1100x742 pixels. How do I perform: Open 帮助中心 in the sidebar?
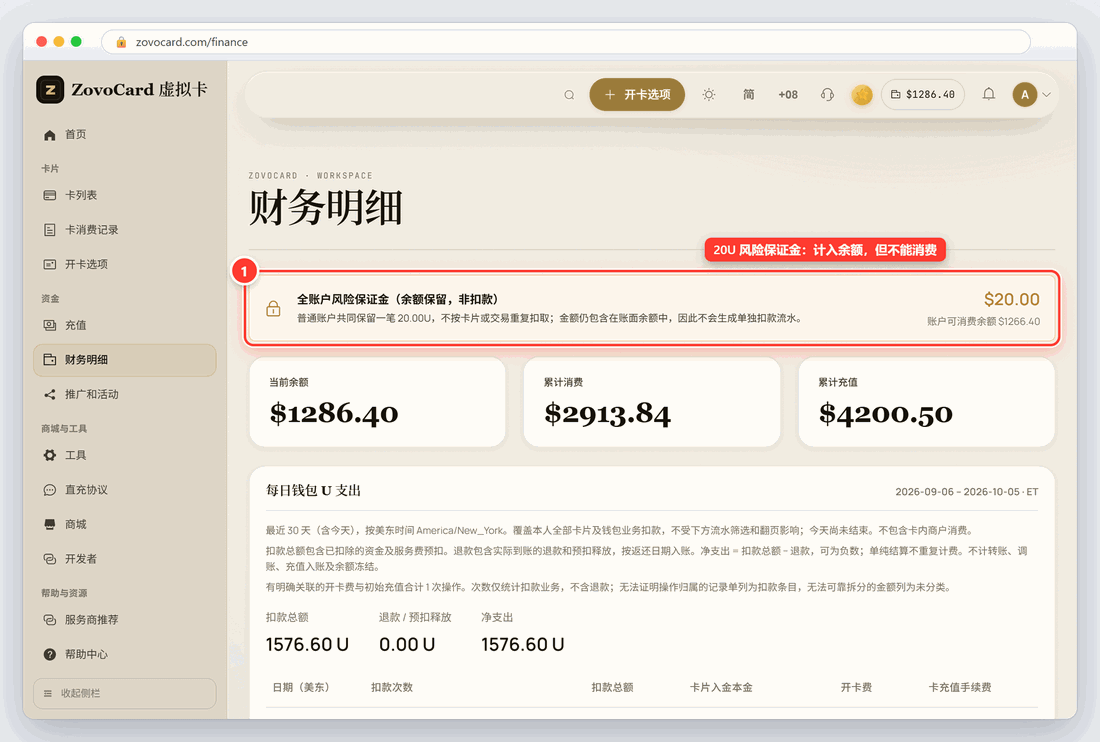[125, 654]
